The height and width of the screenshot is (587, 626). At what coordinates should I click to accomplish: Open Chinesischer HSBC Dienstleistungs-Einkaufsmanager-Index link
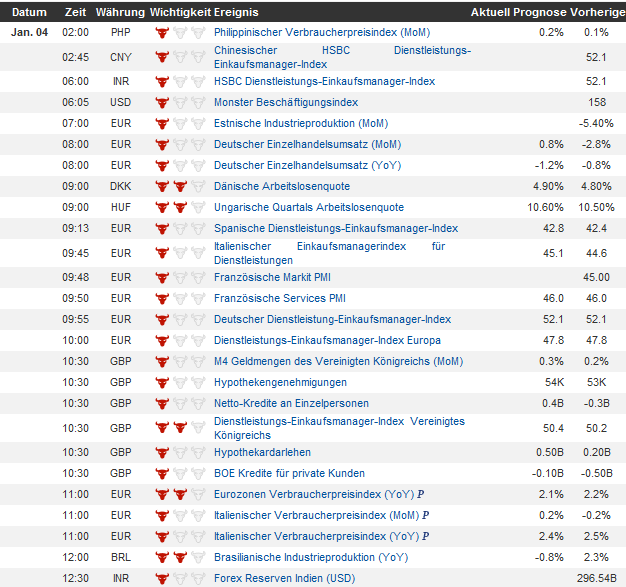343,57
